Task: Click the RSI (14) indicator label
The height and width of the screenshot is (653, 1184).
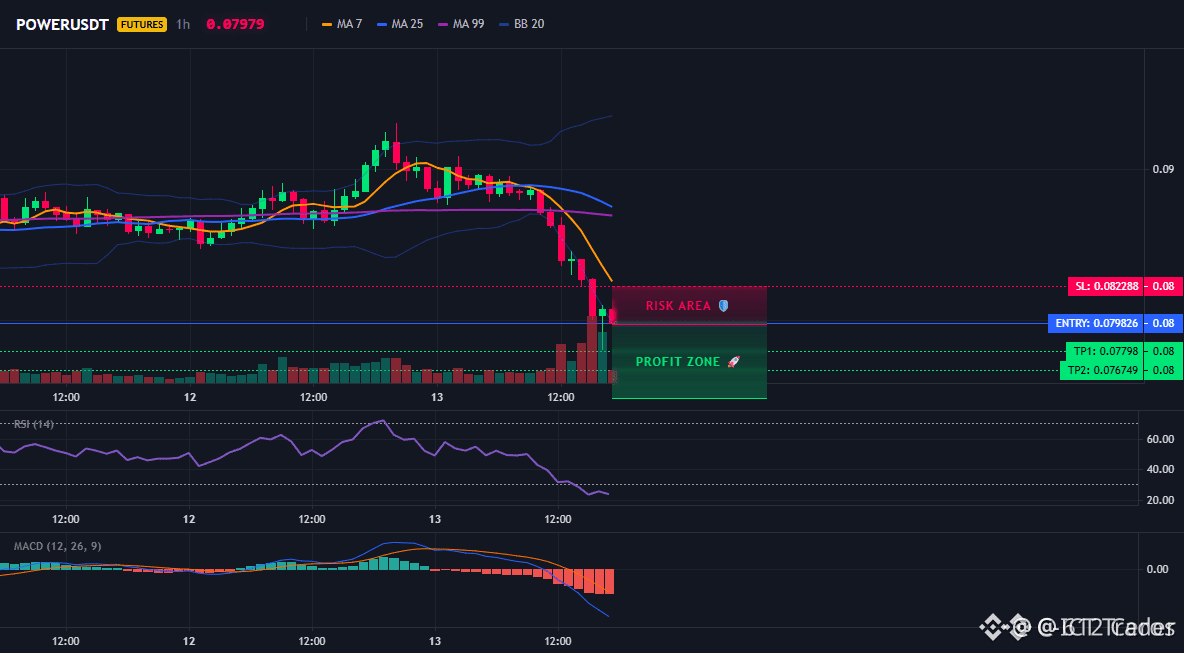Action: pyautogui.click(x=34, y=424)
